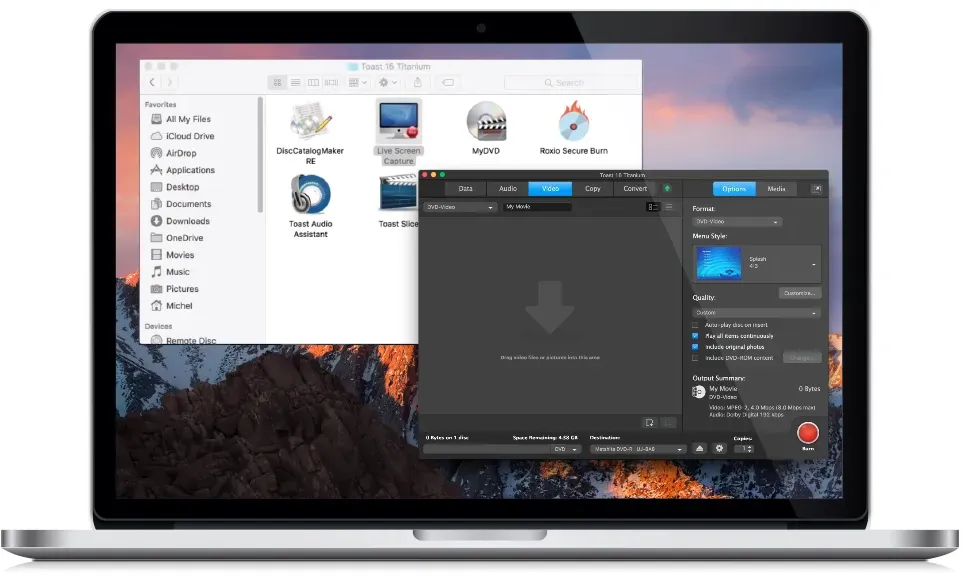The width and height of the screenshot is (964, 578).
Task: Switch to the Data tab in Toast
Action: point(465,189)
